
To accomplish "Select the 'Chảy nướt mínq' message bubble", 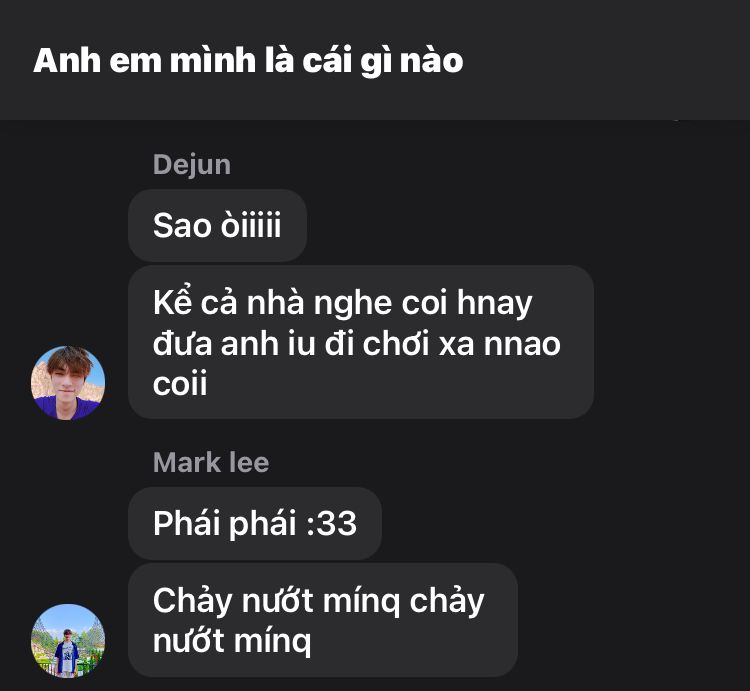I will click(323, 620).
